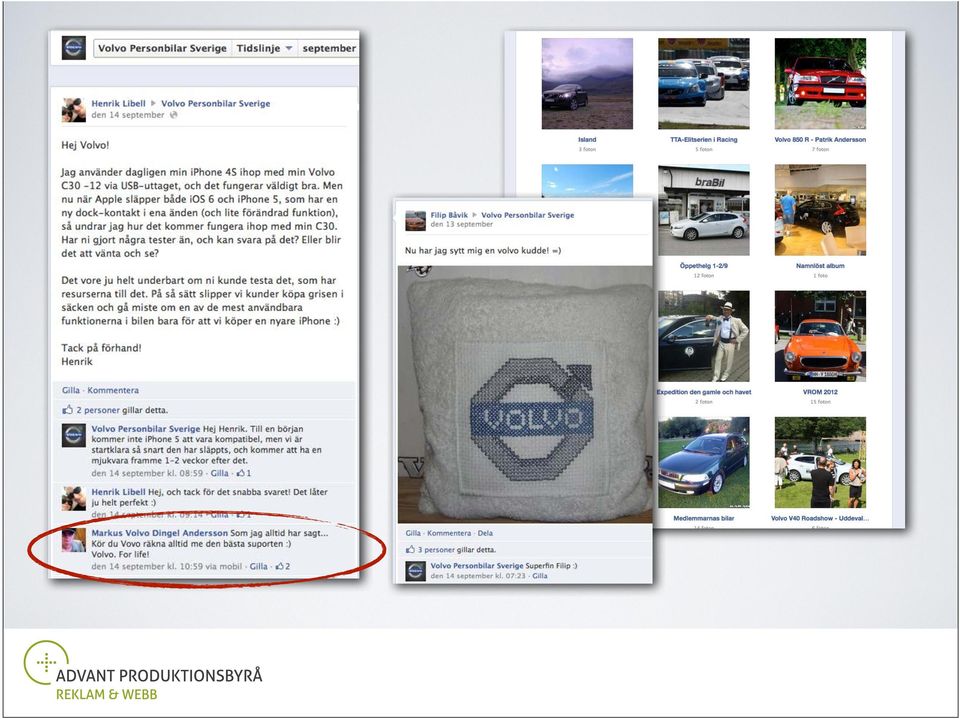Open TTA-Elitserien i Racing album thumbnail
This screenshot has width=960, height=719.
pyautogui.click(x=703, y=83)
